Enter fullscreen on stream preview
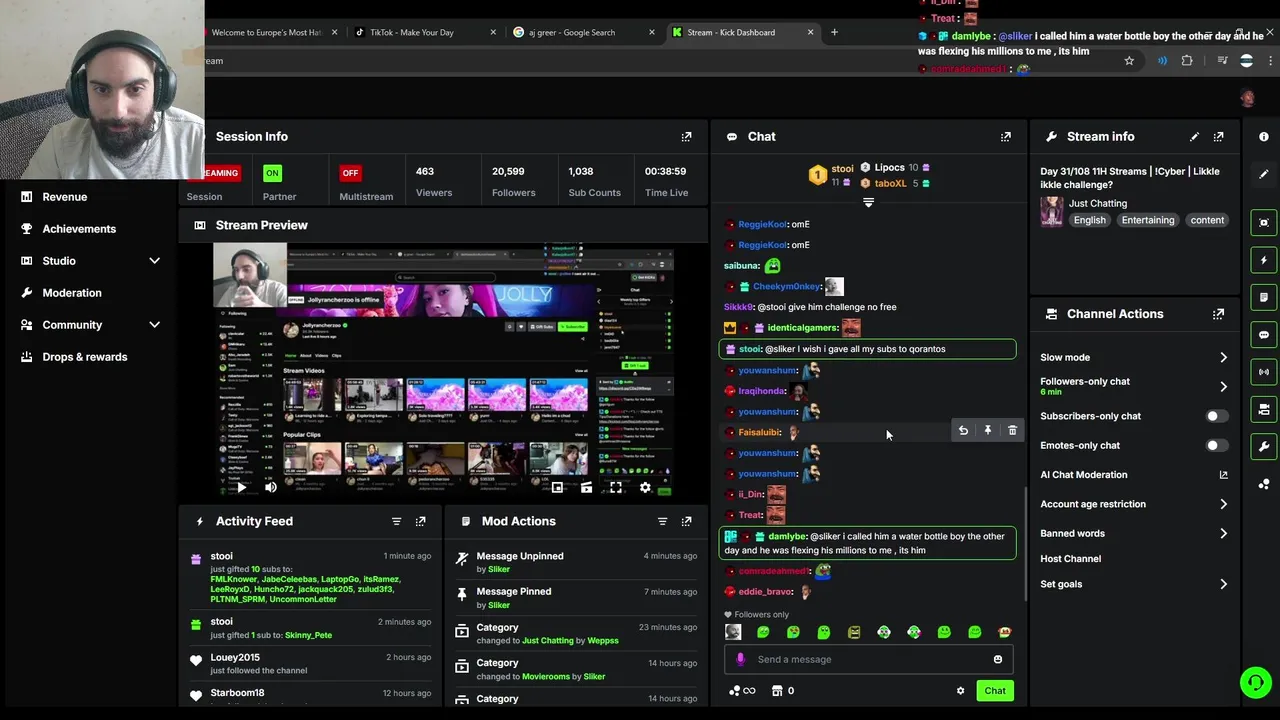The width and height of the screenshot is (1280, 720). [616, 487]
